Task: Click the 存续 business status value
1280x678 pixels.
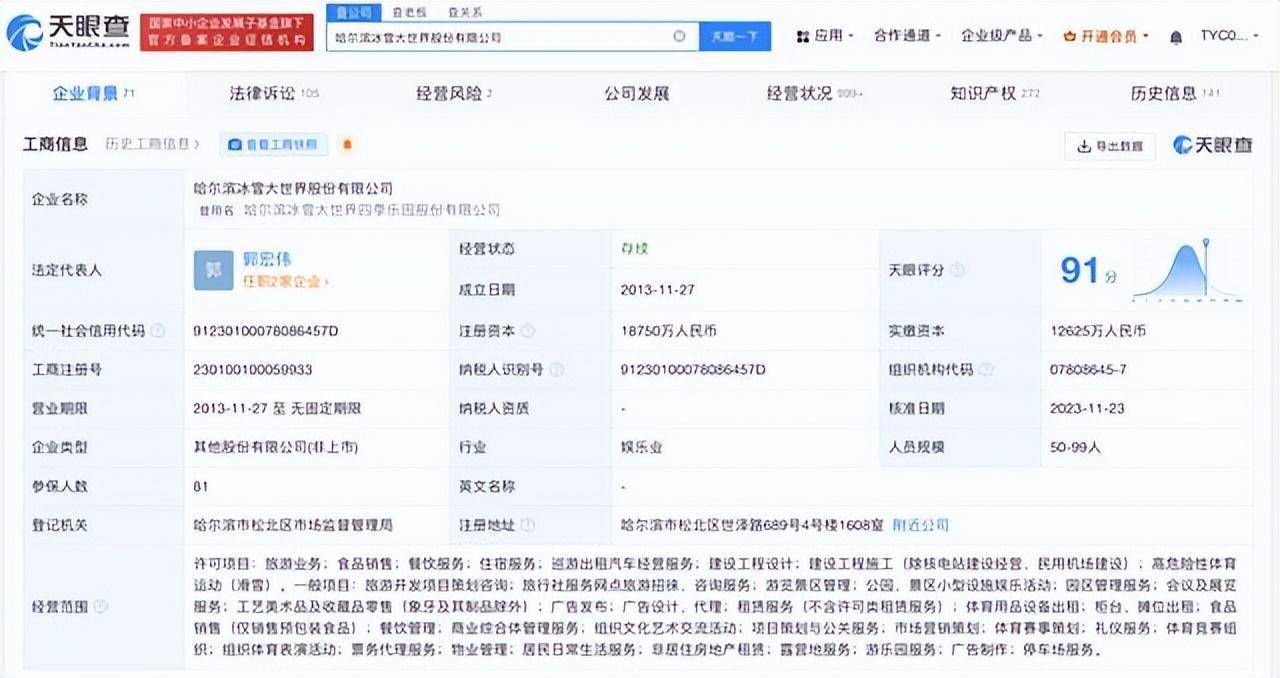Action: (x=634, y=248)
